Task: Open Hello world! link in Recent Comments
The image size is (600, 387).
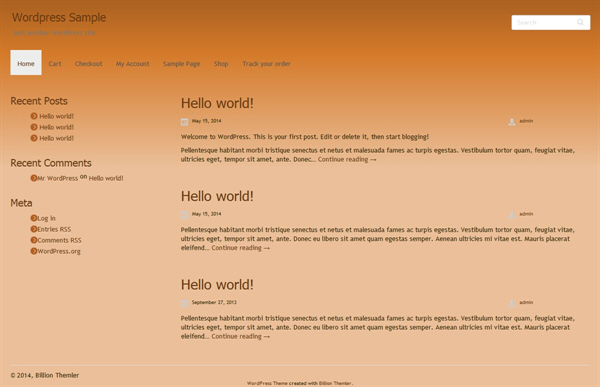Action: (106, 178)
